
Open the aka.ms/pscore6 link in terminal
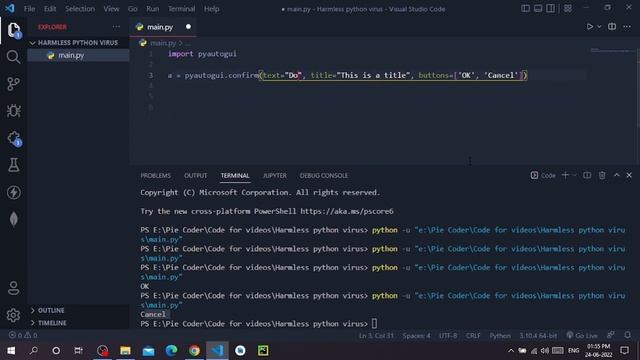(347, 211)
